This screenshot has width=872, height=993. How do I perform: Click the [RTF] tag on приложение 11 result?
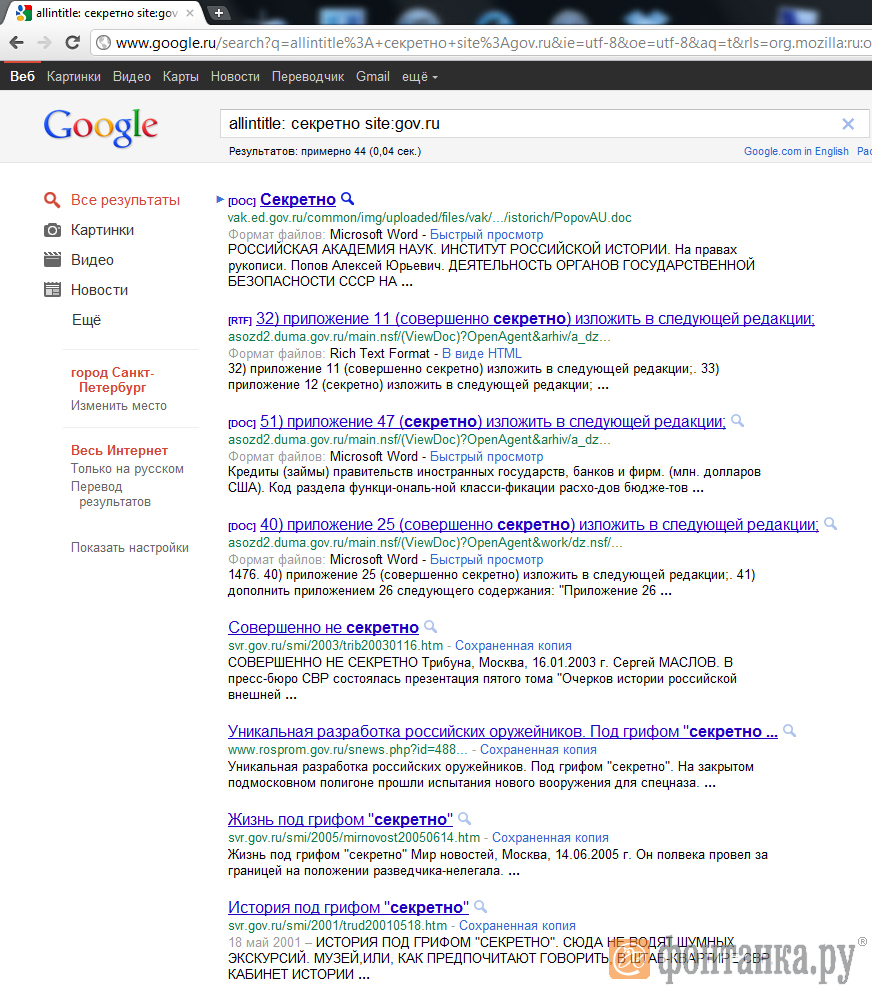point(240,320)
